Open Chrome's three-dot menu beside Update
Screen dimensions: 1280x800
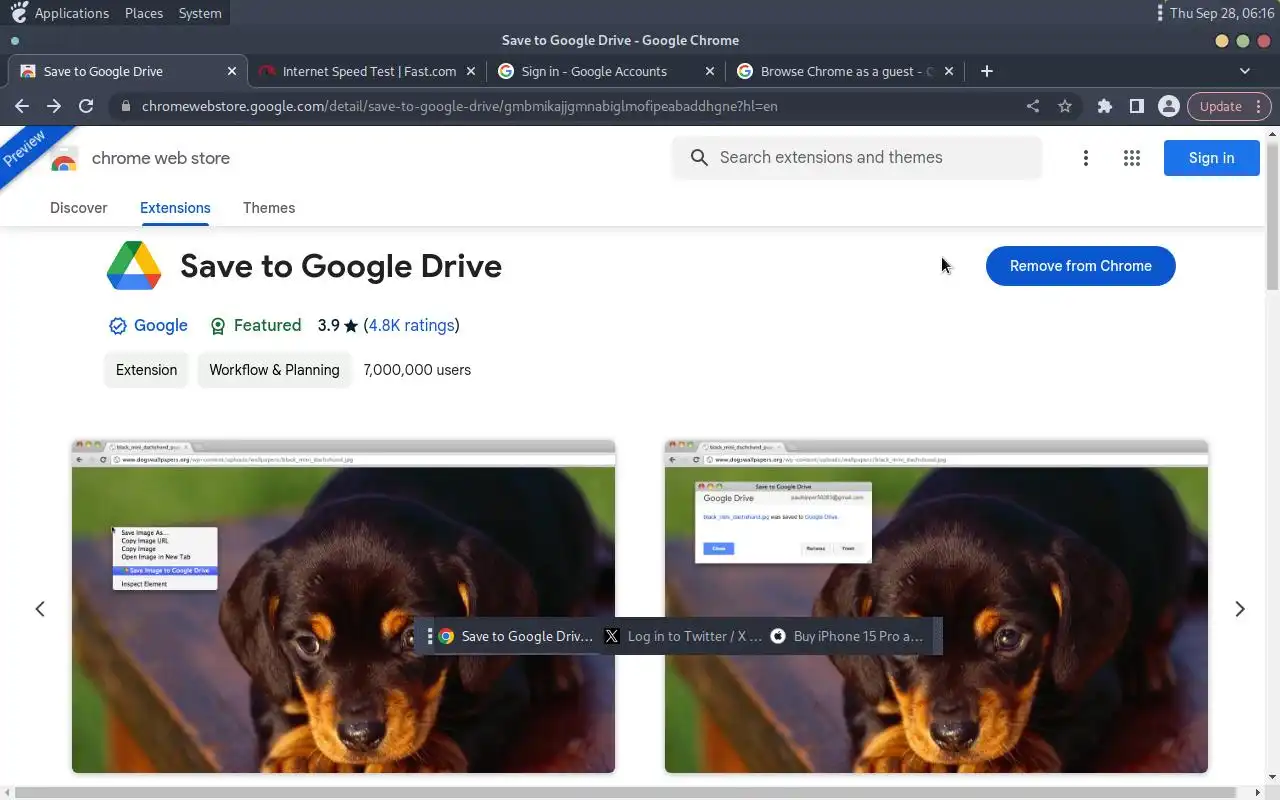[1259, 106]
